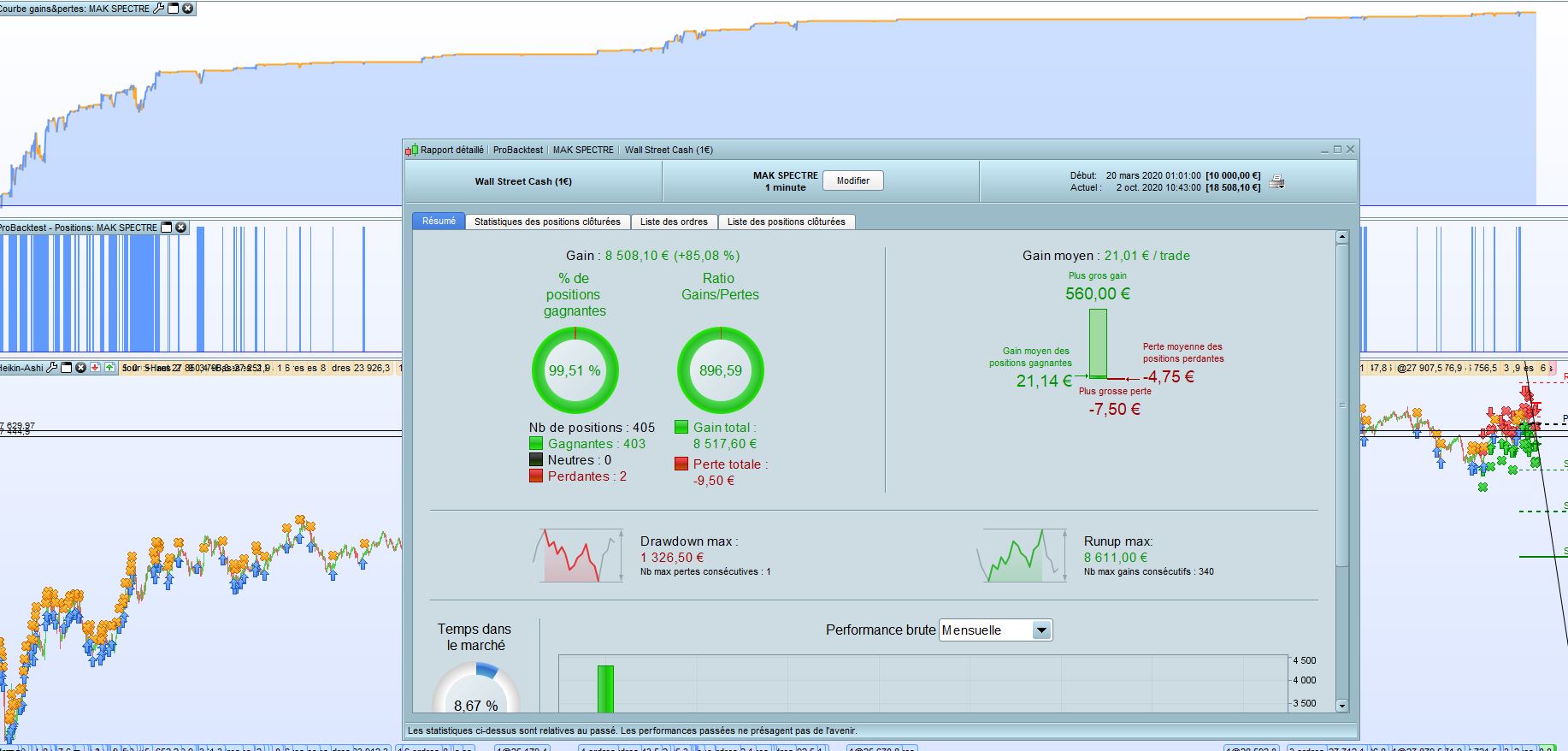Click the red down-arrow icon on Heikin-Ashi bar
Viewport: 1568px width, 751px height.
pyautogui.click(x=95, y=368)
